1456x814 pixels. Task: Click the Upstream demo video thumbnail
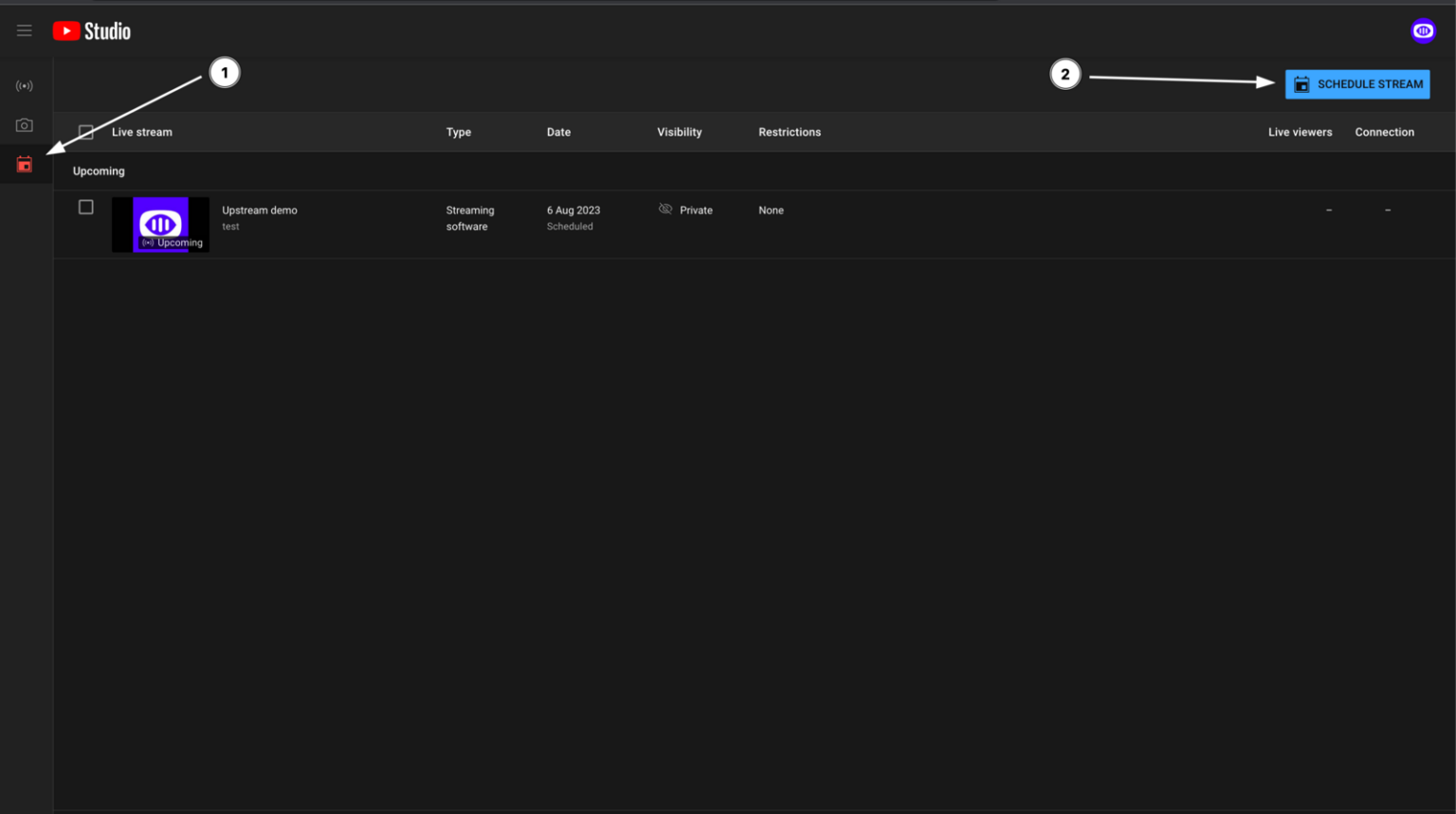pyautogui.click(x=160, y=224)
